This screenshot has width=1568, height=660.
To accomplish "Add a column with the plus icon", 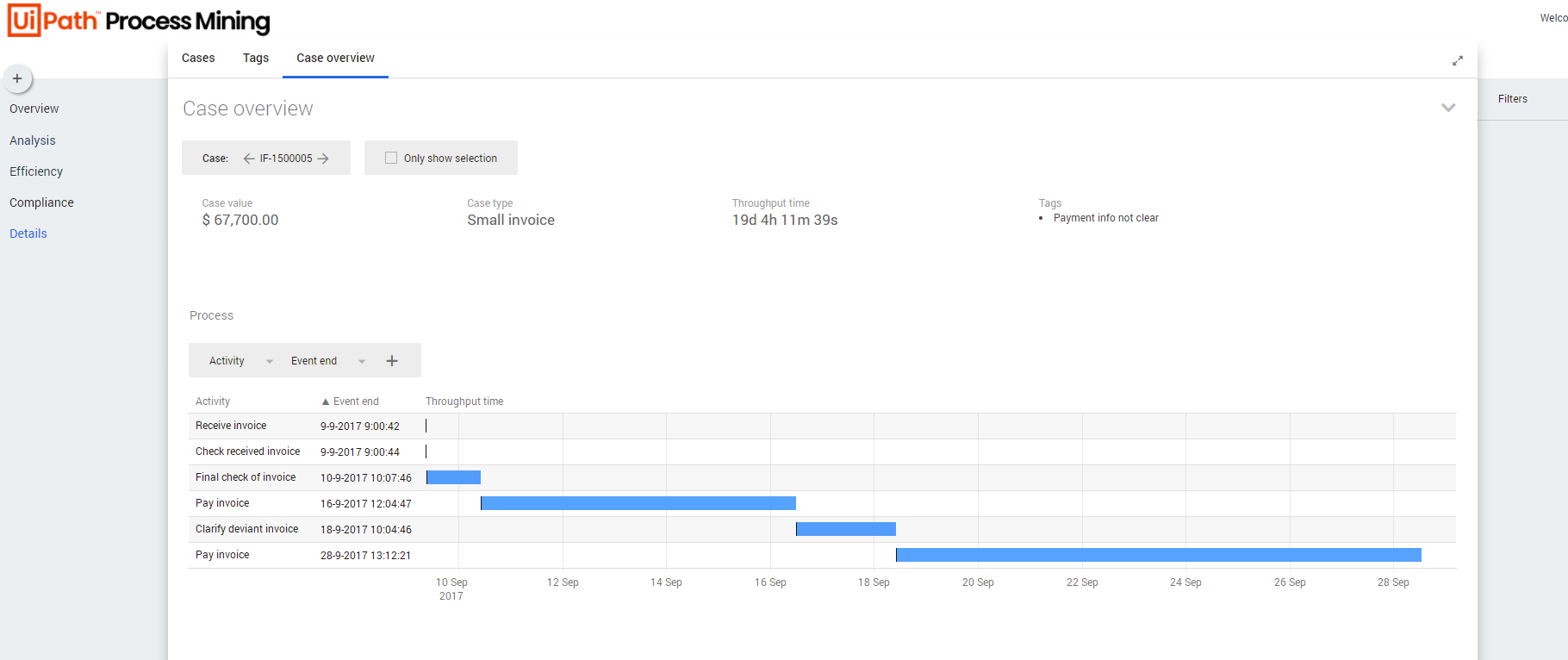I will point(392,361).
